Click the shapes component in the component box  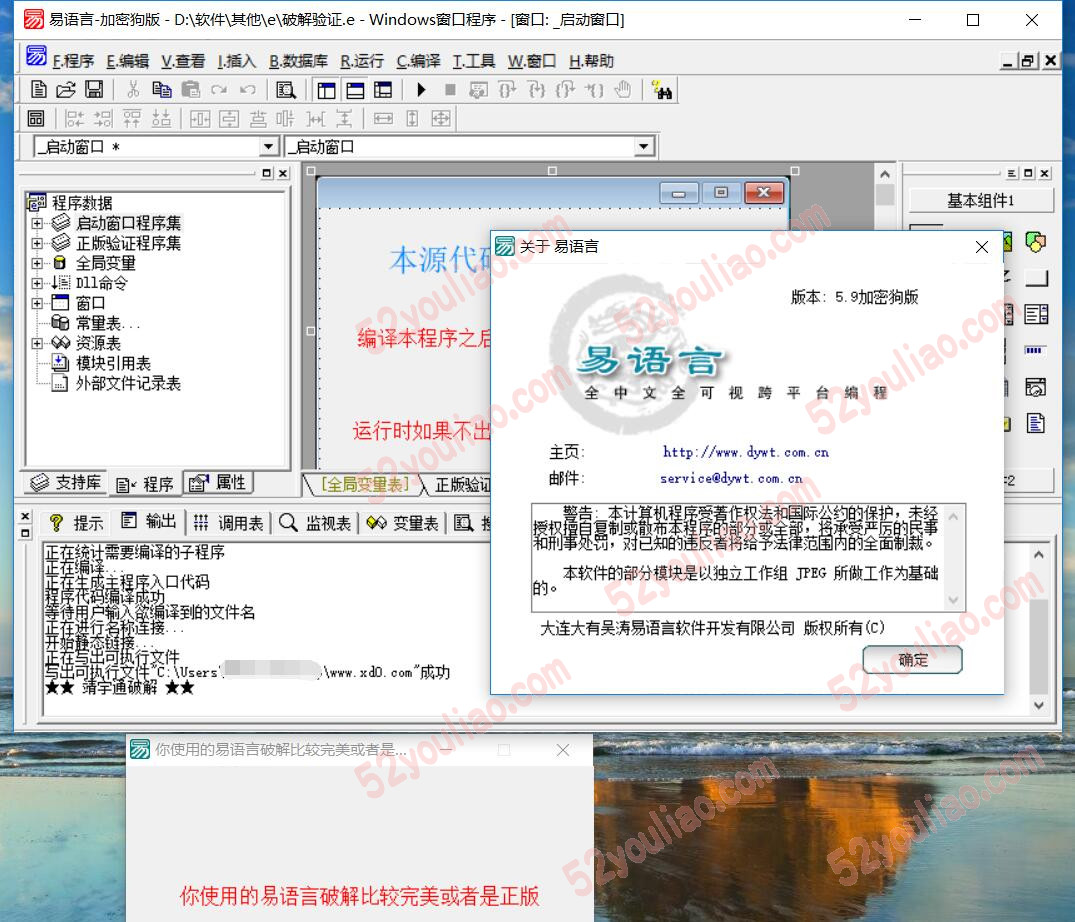pyautogui.click(x=1035, y=241)
